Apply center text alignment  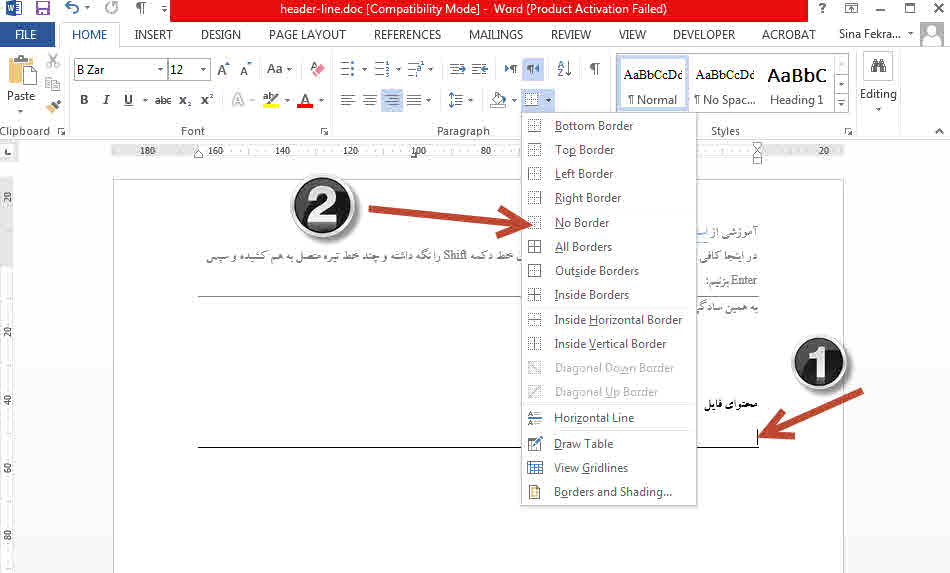pyautogui.click(x=370, y=100)
